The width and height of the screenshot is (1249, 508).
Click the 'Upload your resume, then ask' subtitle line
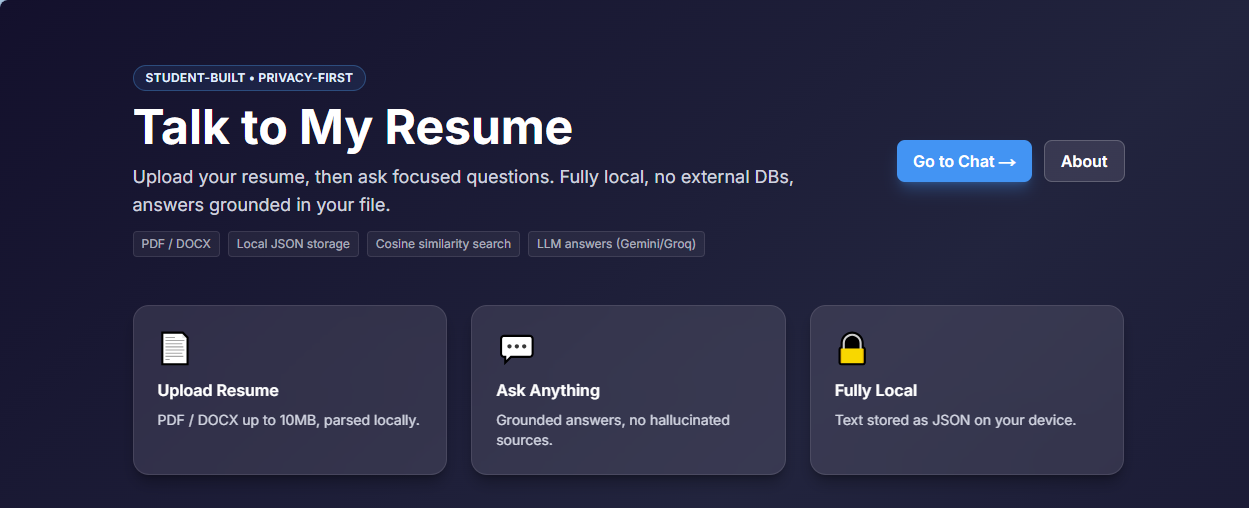[463, 177]
